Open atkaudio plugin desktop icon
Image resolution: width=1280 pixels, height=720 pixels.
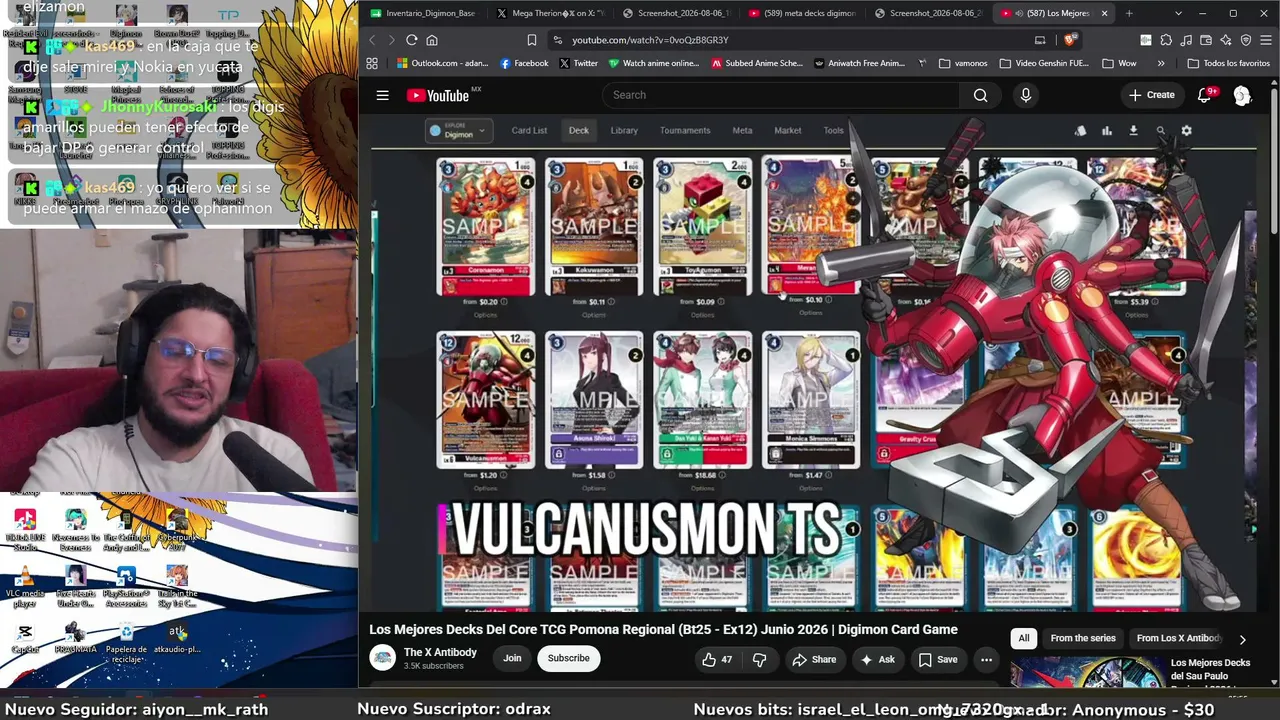177,638
